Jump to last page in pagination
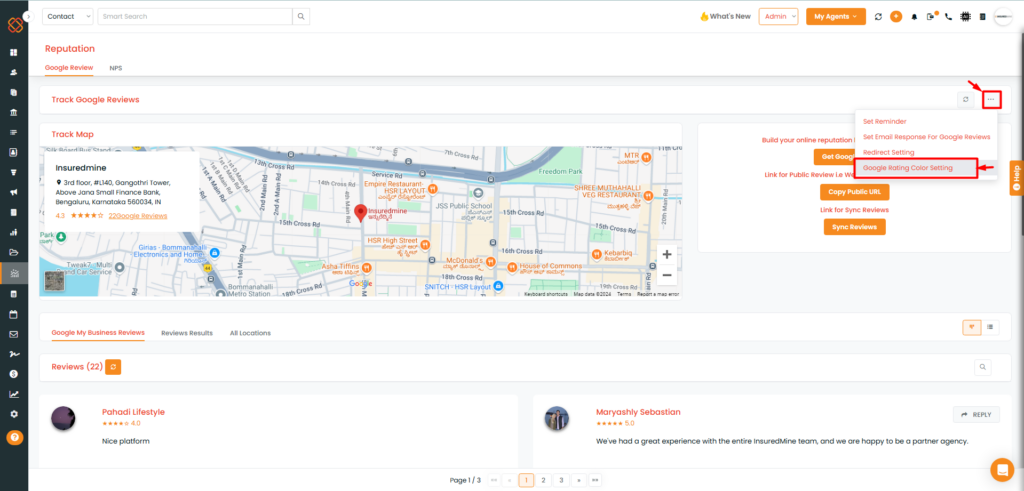Image resolution: width=1024 pixels, height=491 pixels. point(595,480)
